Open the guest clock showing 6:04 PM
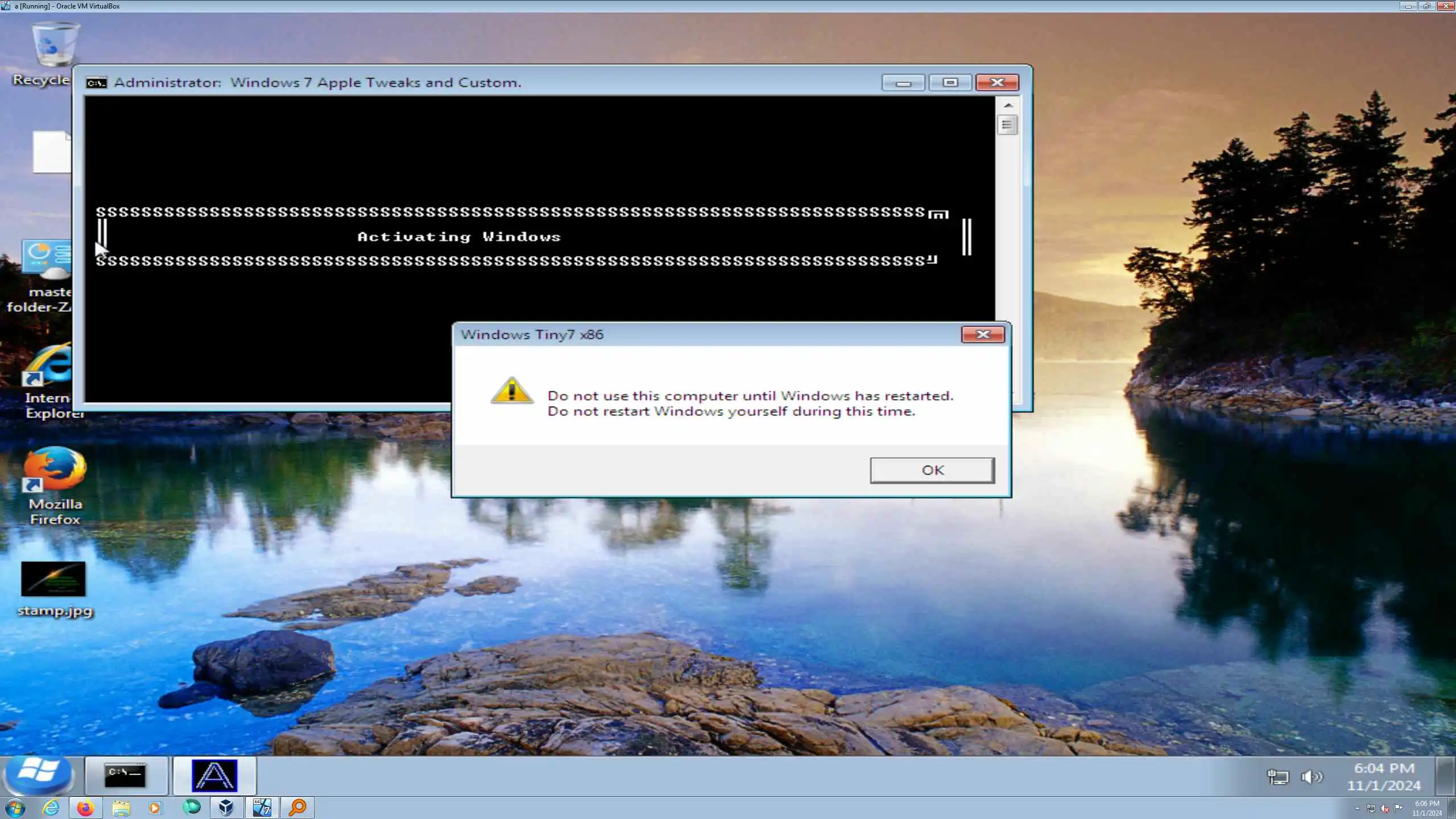1456x819 pixels. [1383, 776]
